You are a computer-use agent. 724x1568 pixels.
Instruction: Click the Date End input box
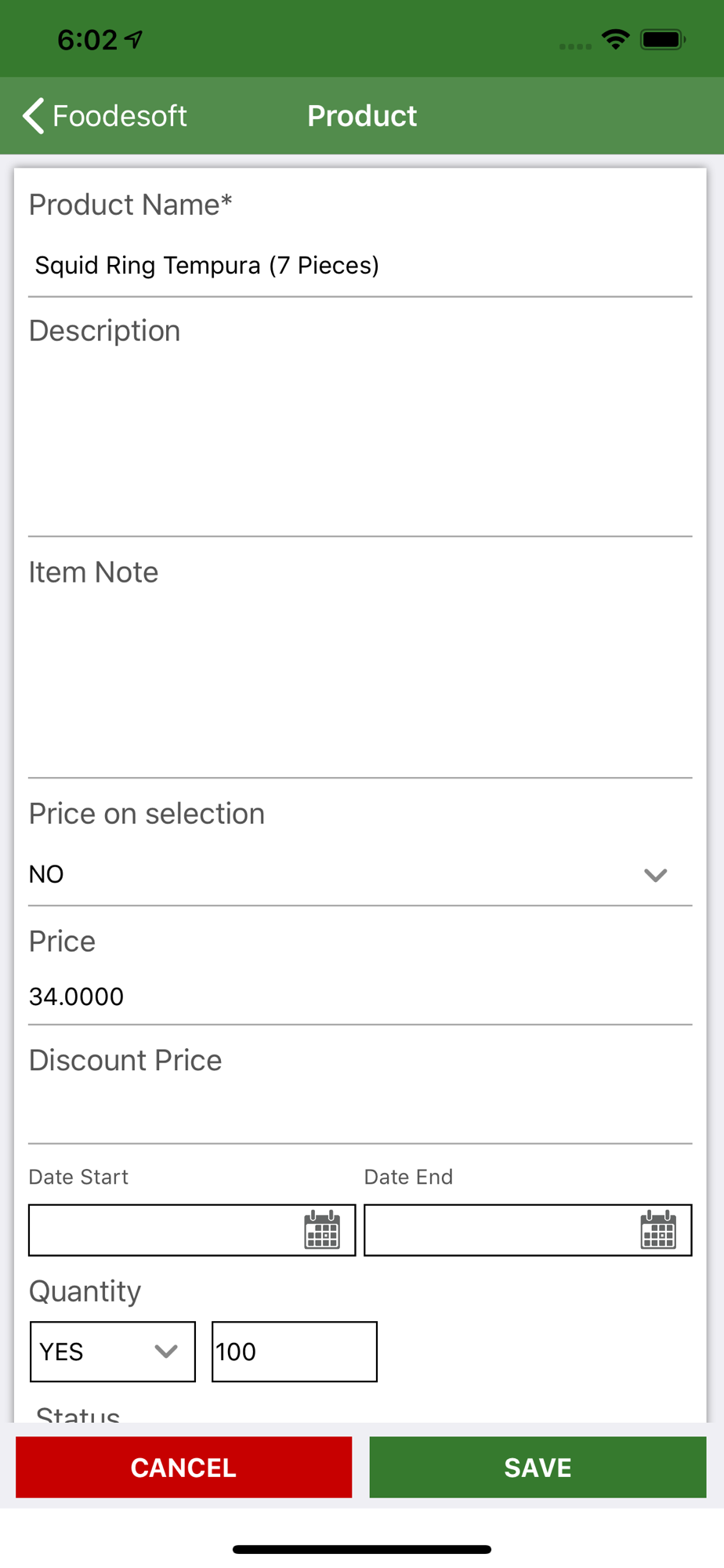tap(501, 1230)
